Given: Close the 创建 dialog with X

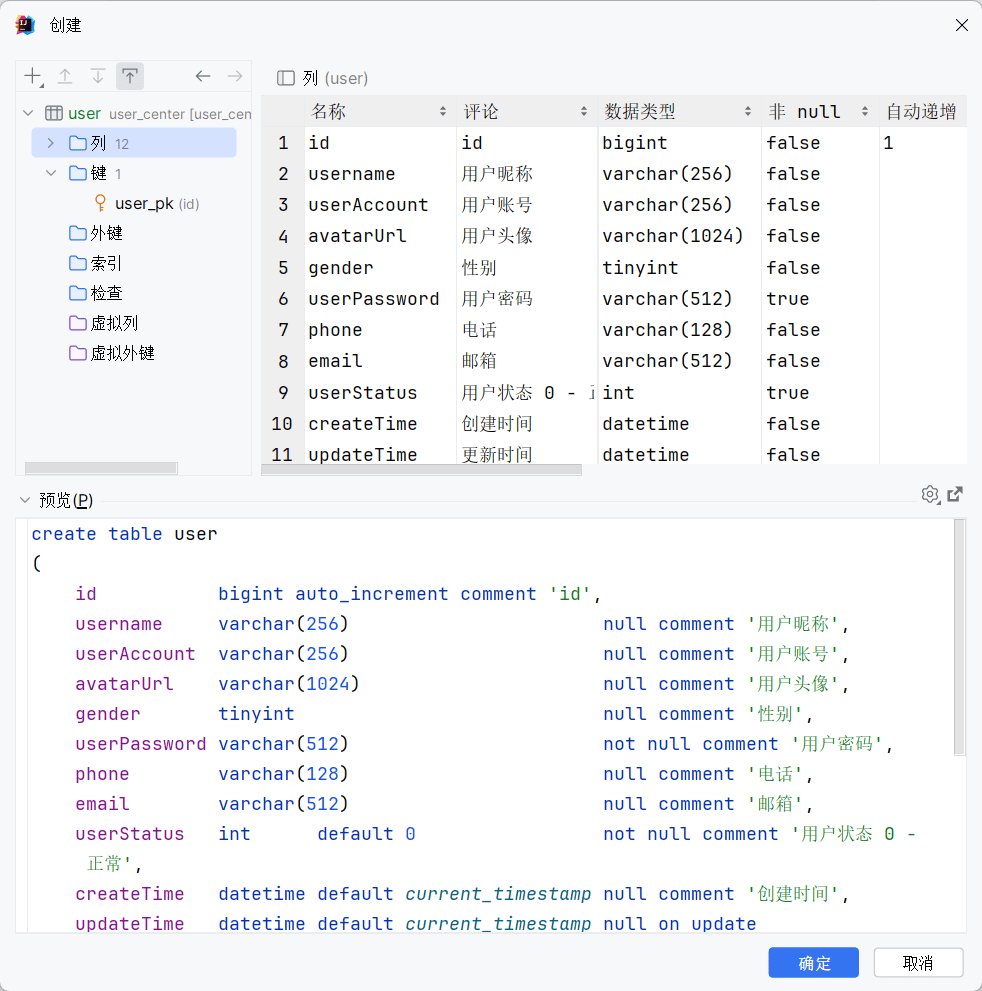Looking at the screenshot, I should (962, 25).
